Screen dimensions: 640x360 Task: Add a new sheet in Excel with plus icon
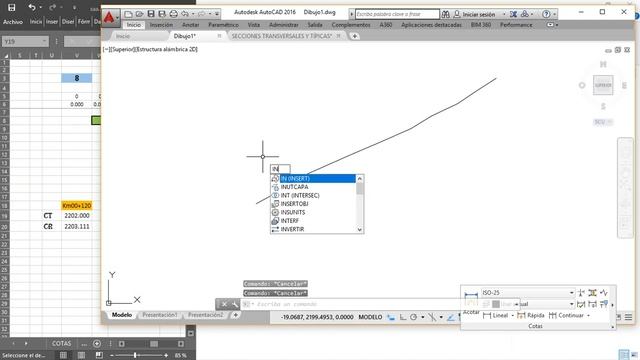[97, 344]
